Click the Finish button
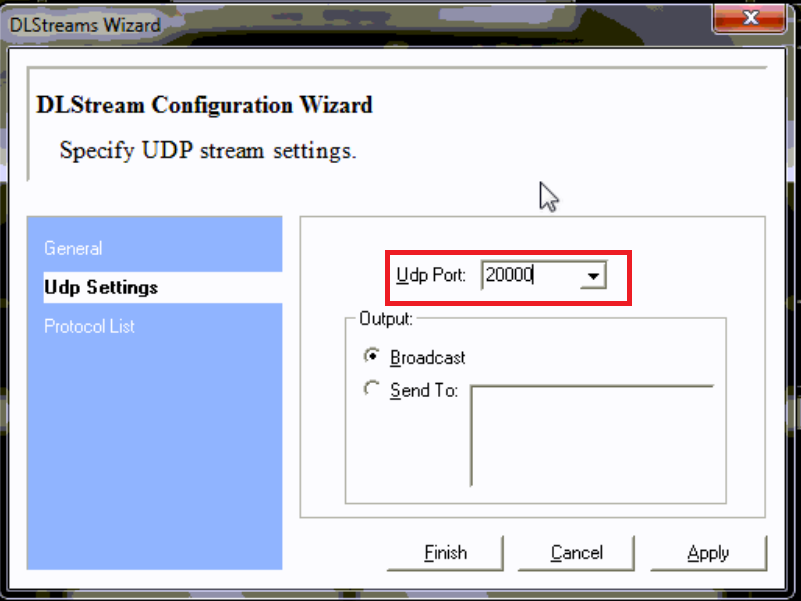 click(444, 552)
